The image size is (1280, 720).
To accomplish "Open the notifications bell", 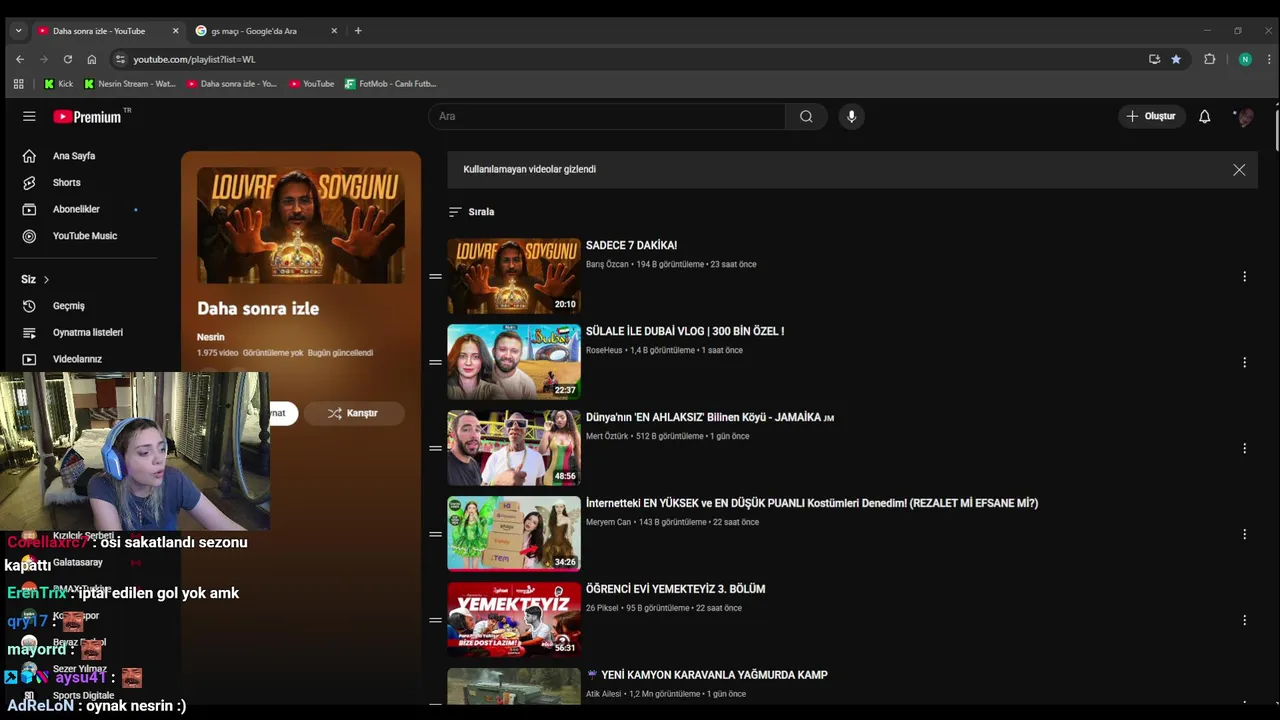I will [x=1204, y=116].
